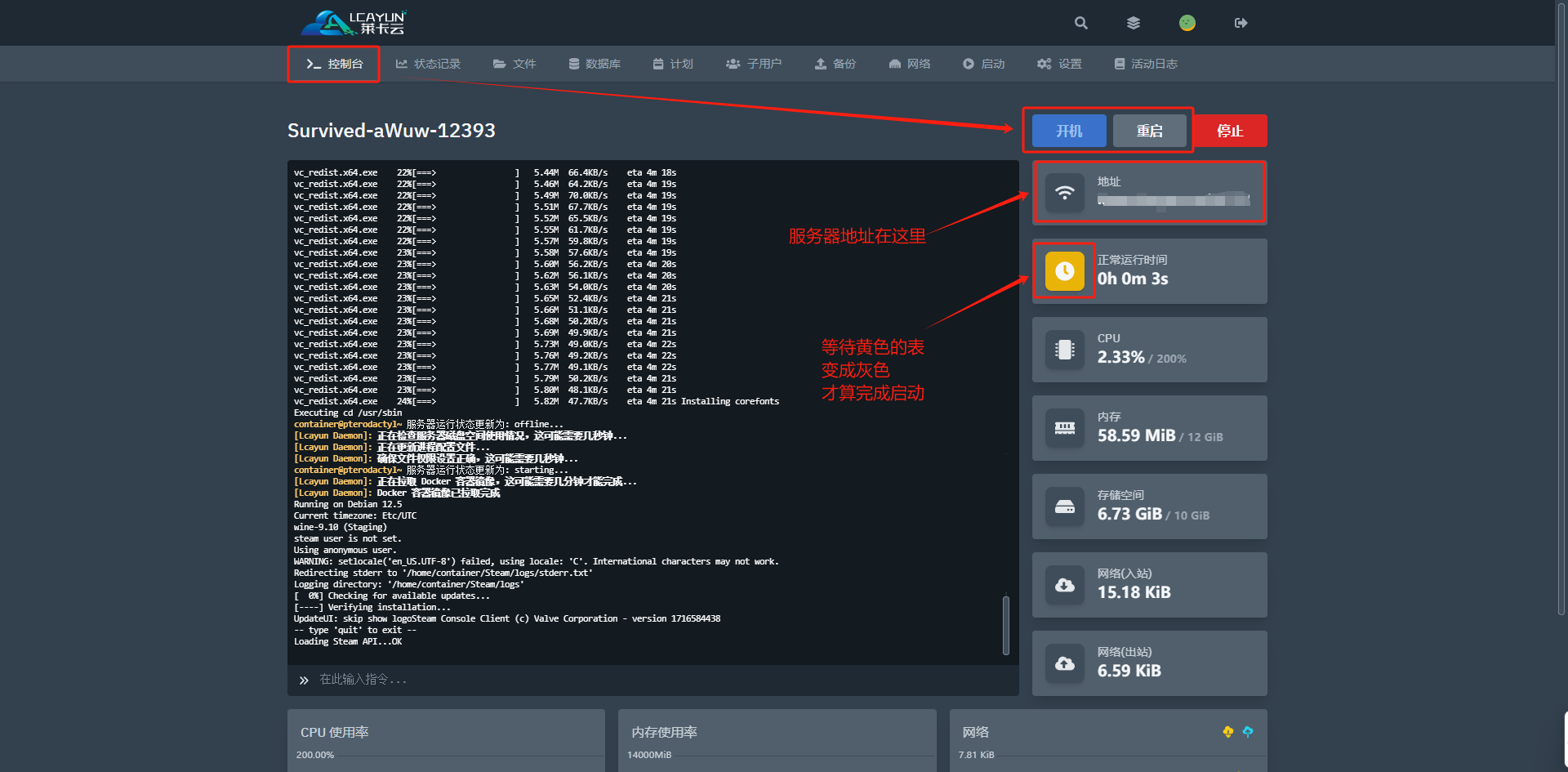Viewport: 1568px width, 772px height.
Task: Click the LCAYUN logo
Action: [354, 23]
